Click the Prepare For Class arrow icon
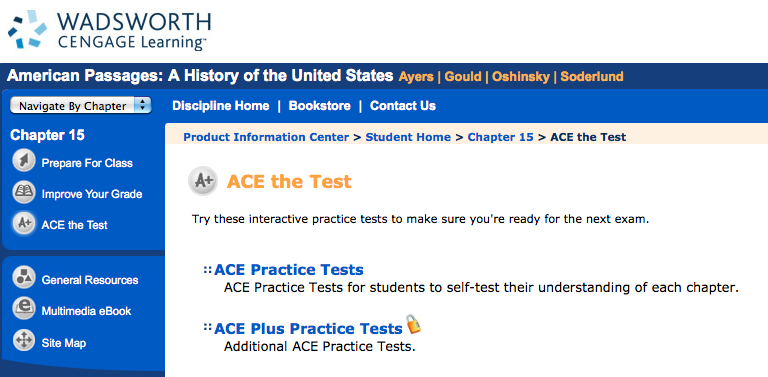This screenshot has width=768, height=377. click(24, 162)
